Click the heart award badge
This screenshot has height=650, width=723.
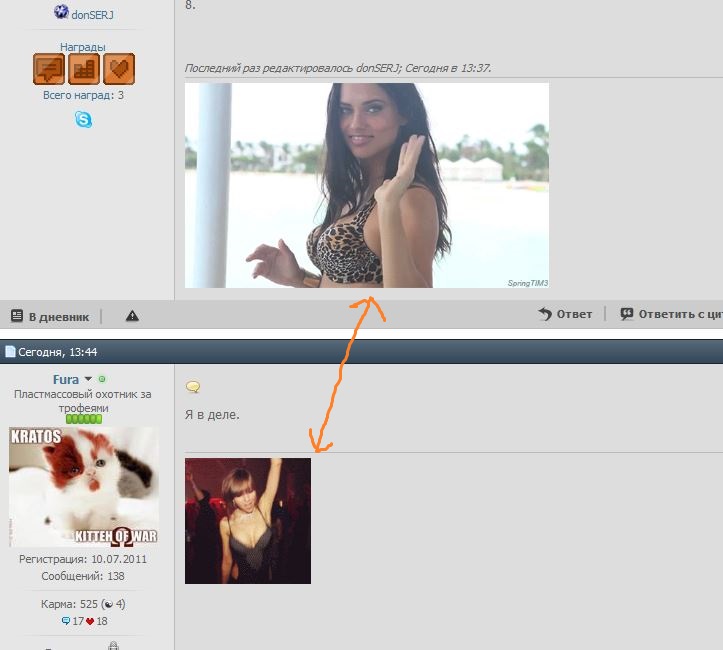118,69
